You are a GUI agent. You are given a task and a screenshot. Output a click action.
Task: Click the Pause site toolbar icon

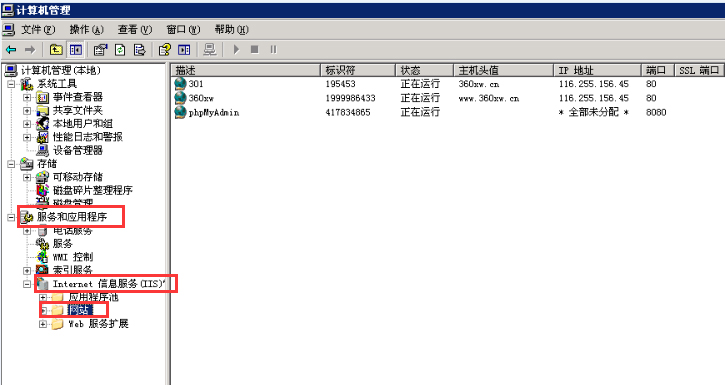[x=273, y=49]
